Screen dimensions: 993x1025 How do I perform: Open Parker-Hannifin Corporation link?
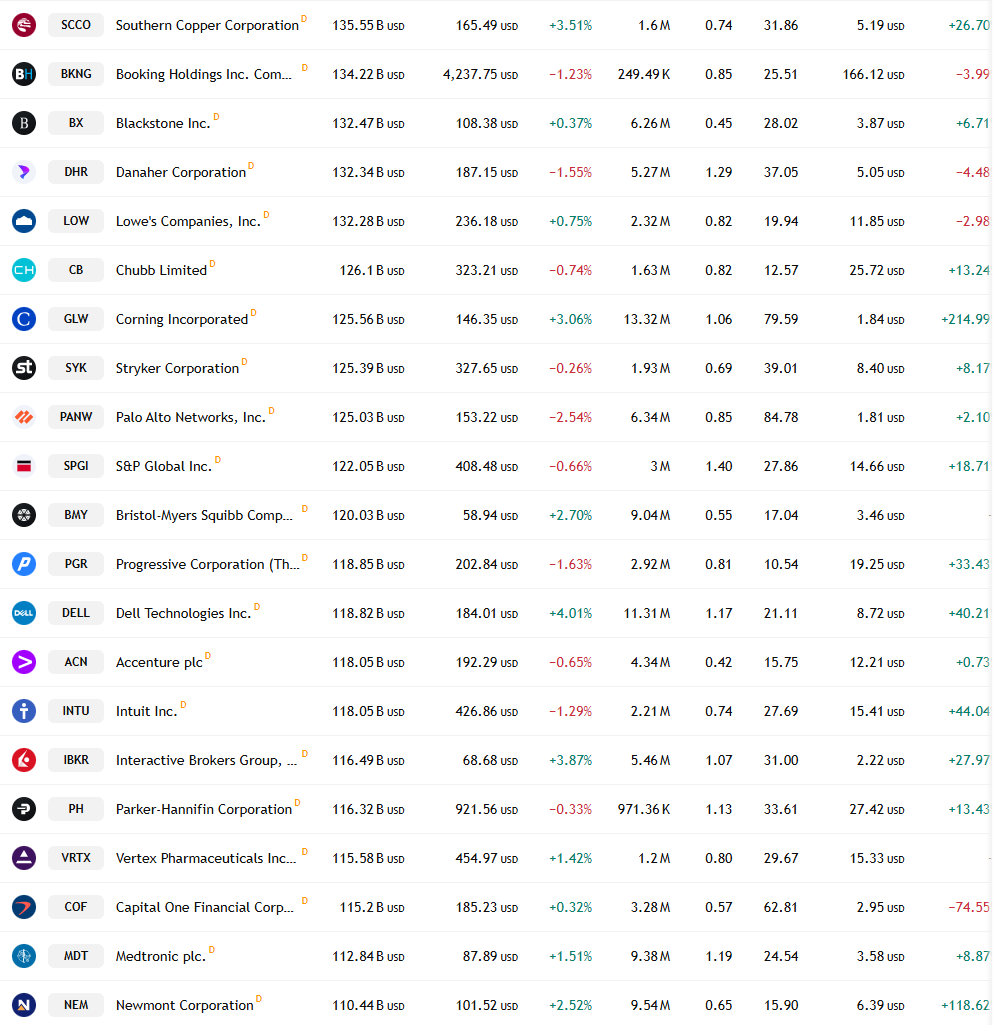click(x=204, y=810)
